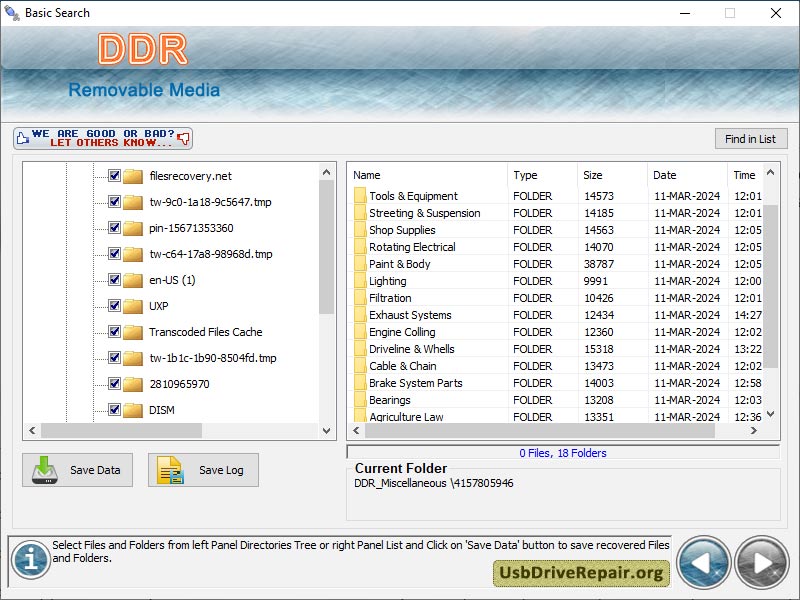This screenshot has width=800, height=600.
Task: Uncheck the UXP folder checkbox
Action: pyautogui.click(x=114, y=306)
